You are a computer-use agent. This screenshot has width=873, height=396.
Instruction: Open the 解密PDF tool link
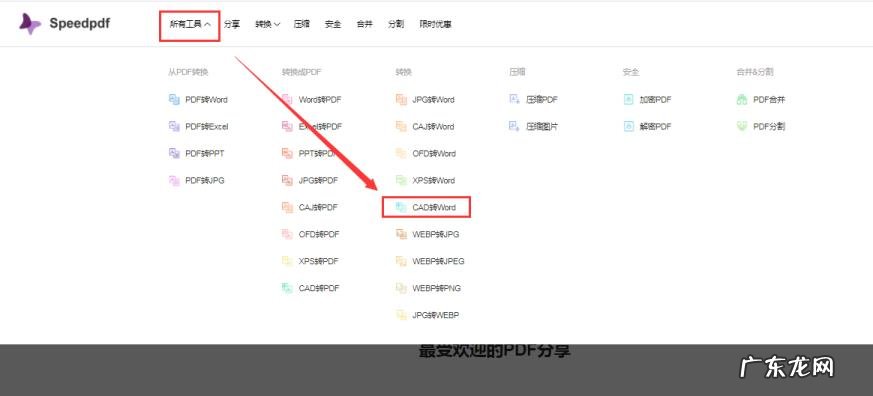(655, 126)
